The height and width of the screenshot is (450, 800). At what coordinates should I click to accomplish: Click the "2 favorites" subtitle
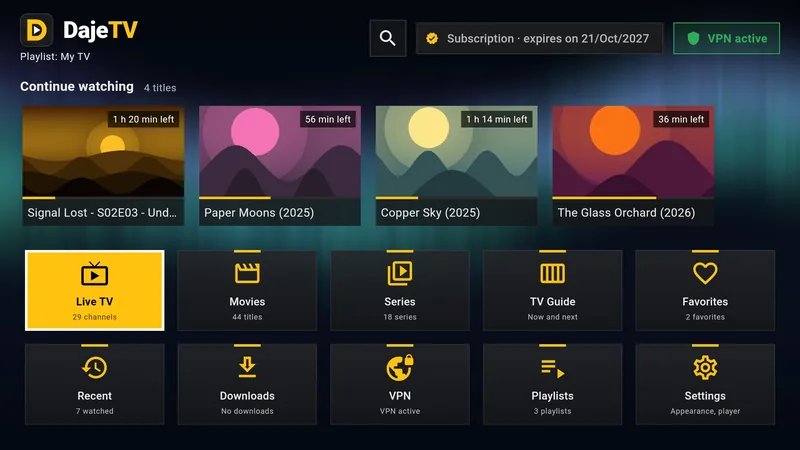coord(705,317)
